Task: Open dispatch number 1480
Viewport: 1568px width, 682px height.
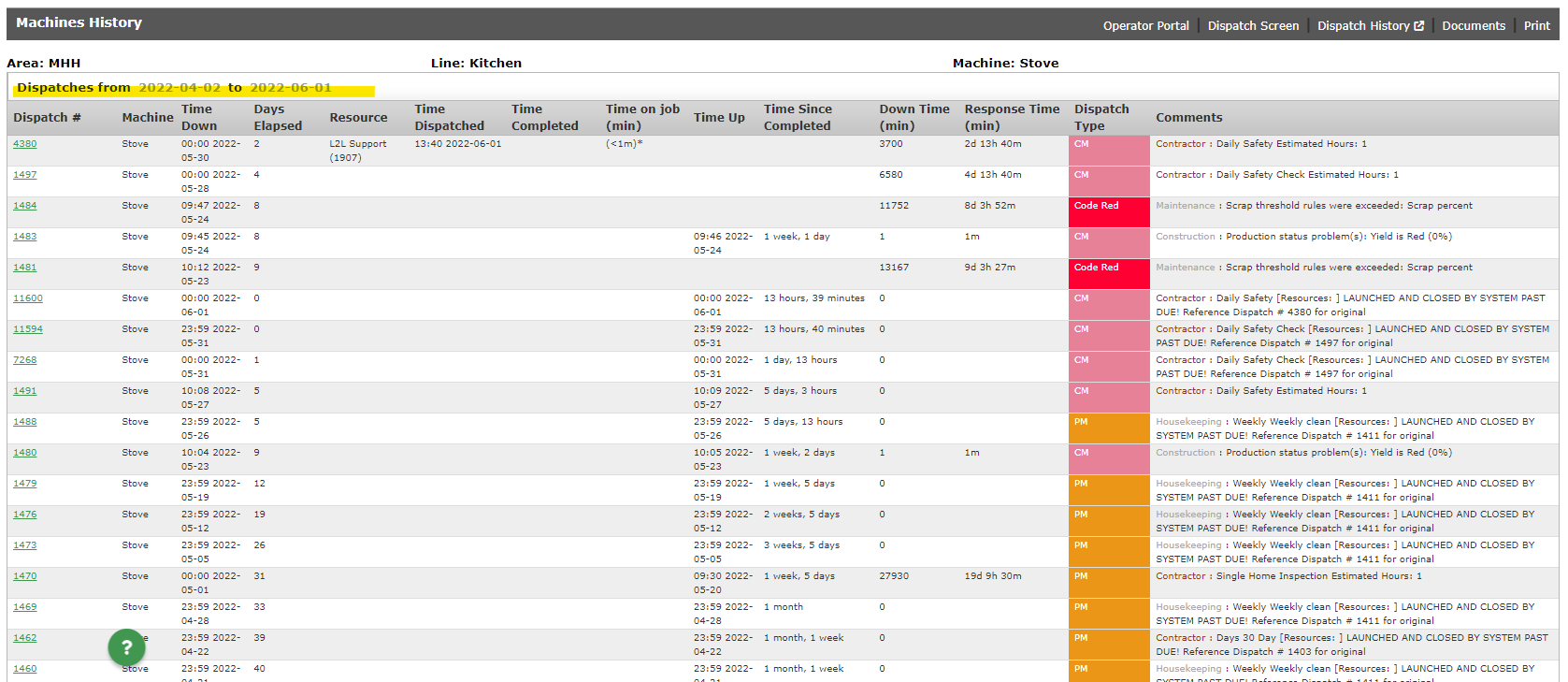Action: coord(25,453)
